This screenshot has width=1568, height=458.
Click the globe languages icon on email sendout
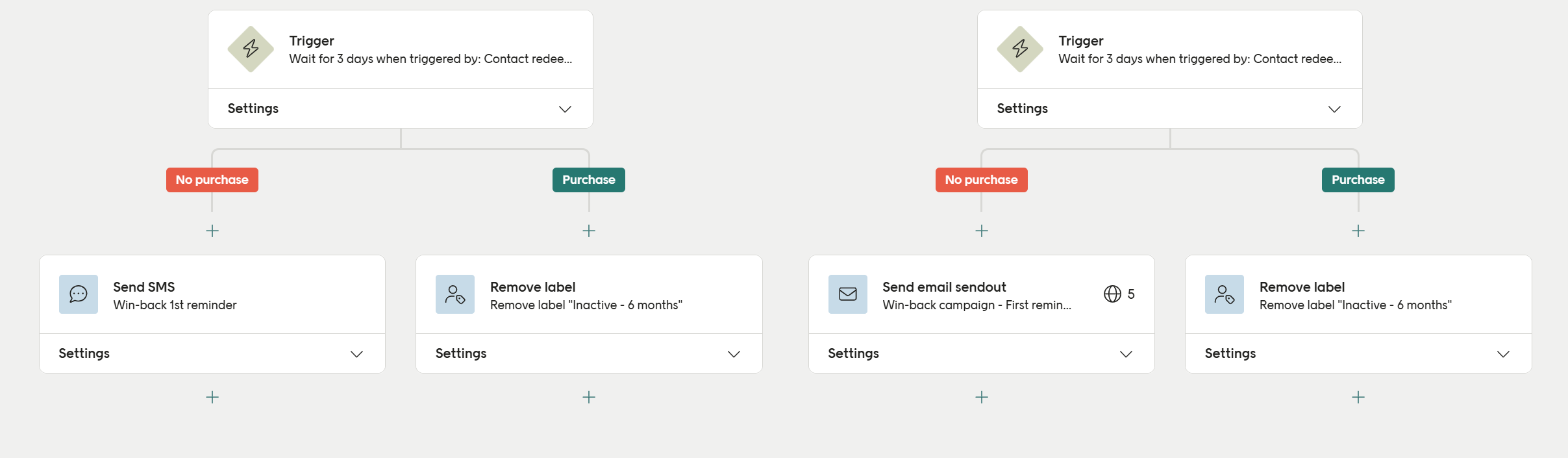click(1112, 294)
